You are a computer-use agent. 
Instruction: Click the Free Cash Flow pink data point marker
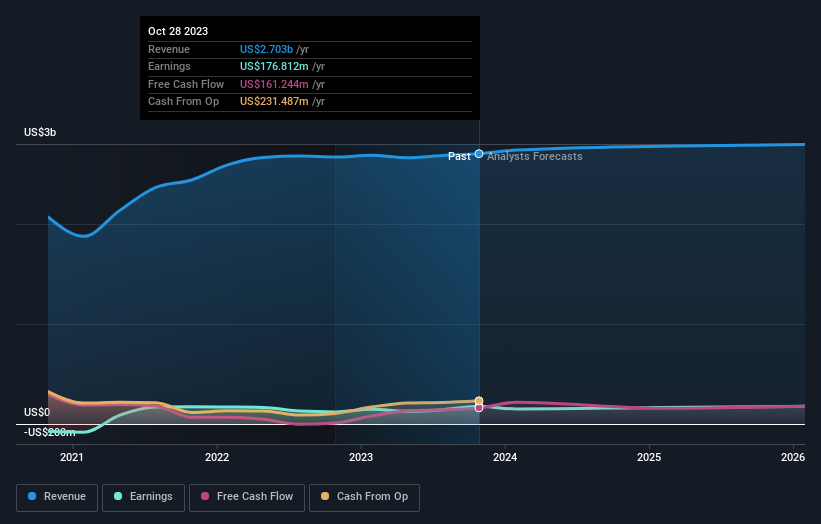pyautogui.click(x=479, y=408)
